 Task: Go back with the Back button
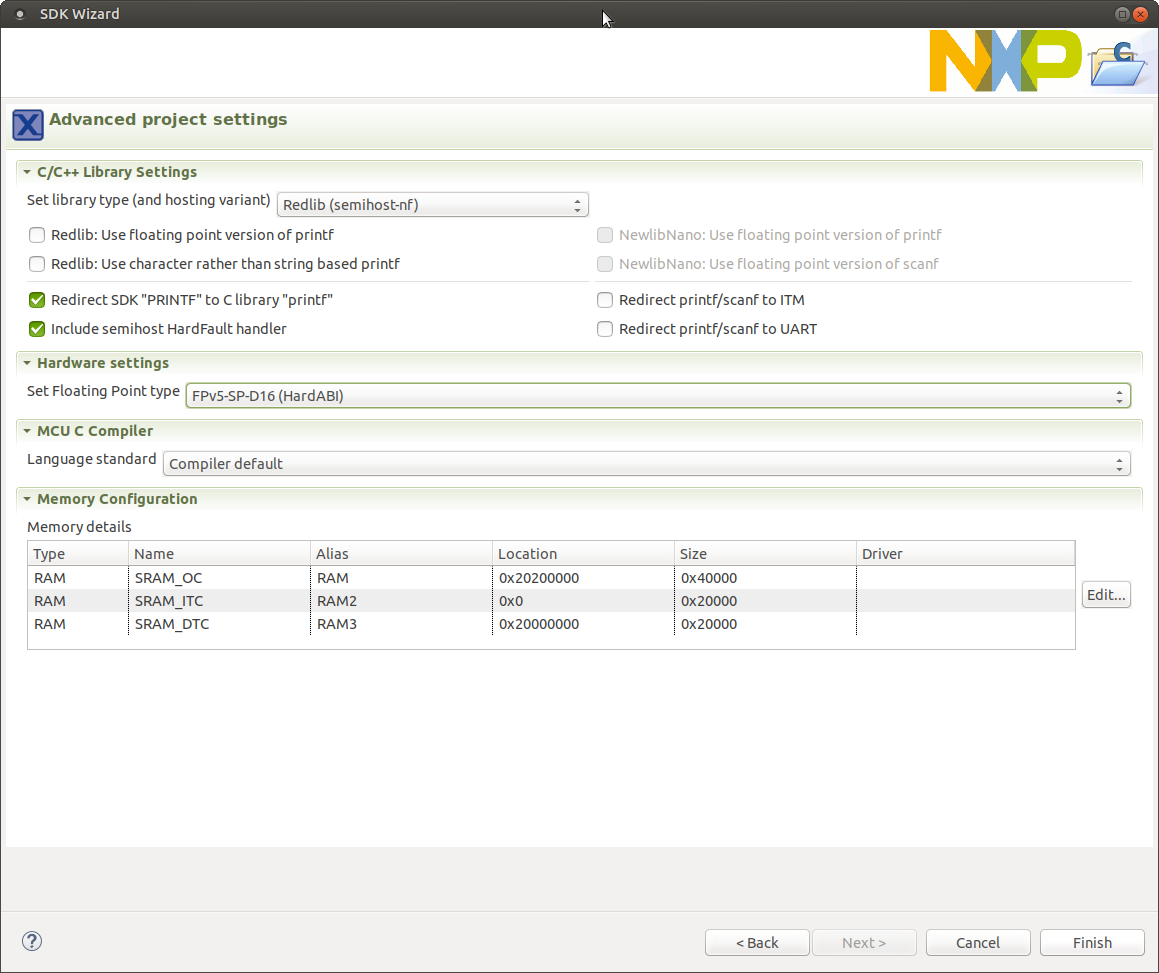click(x=757, y=943)
